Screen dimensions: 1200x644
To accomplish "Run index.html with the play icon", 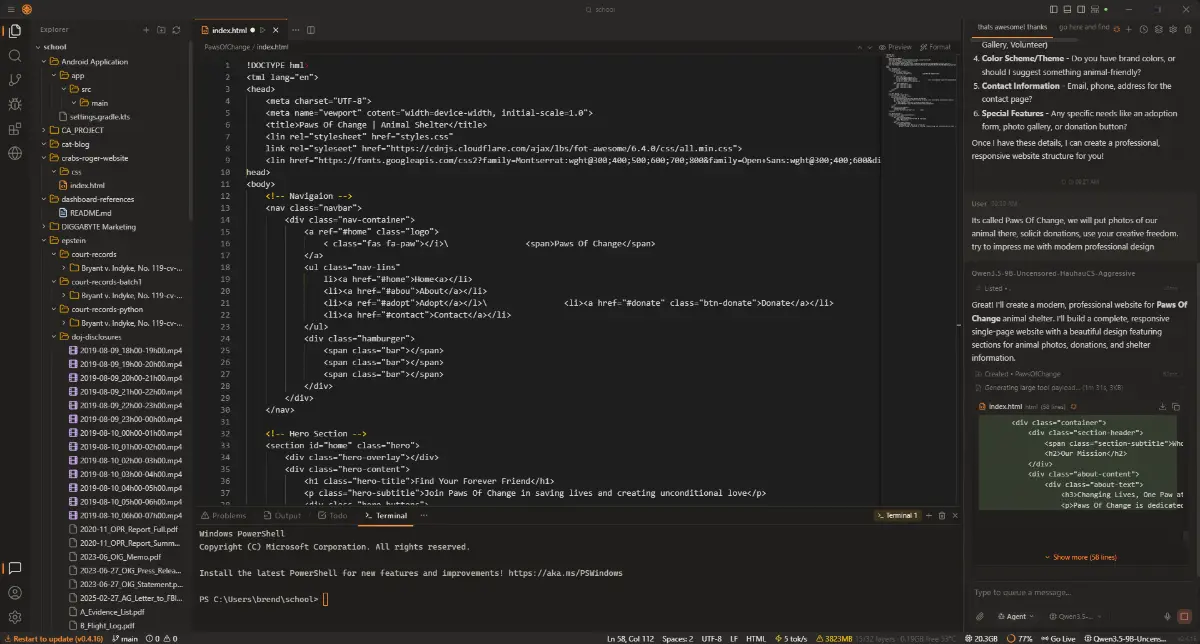I will [x=263, y=30].
